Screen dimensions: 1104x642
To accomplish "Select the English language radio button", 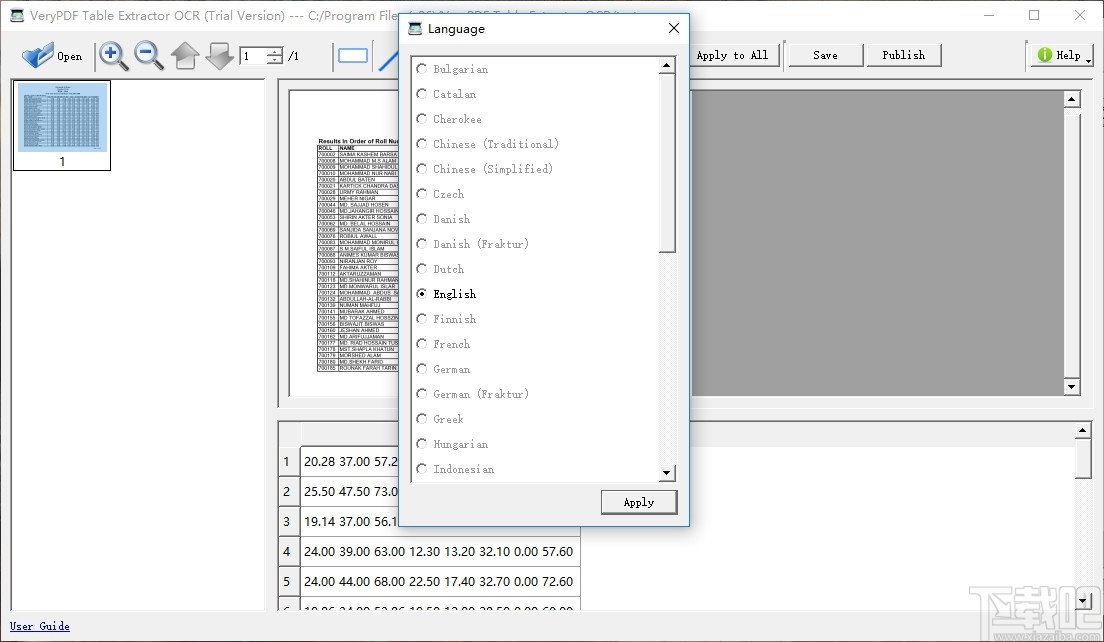I will [421, 294].
